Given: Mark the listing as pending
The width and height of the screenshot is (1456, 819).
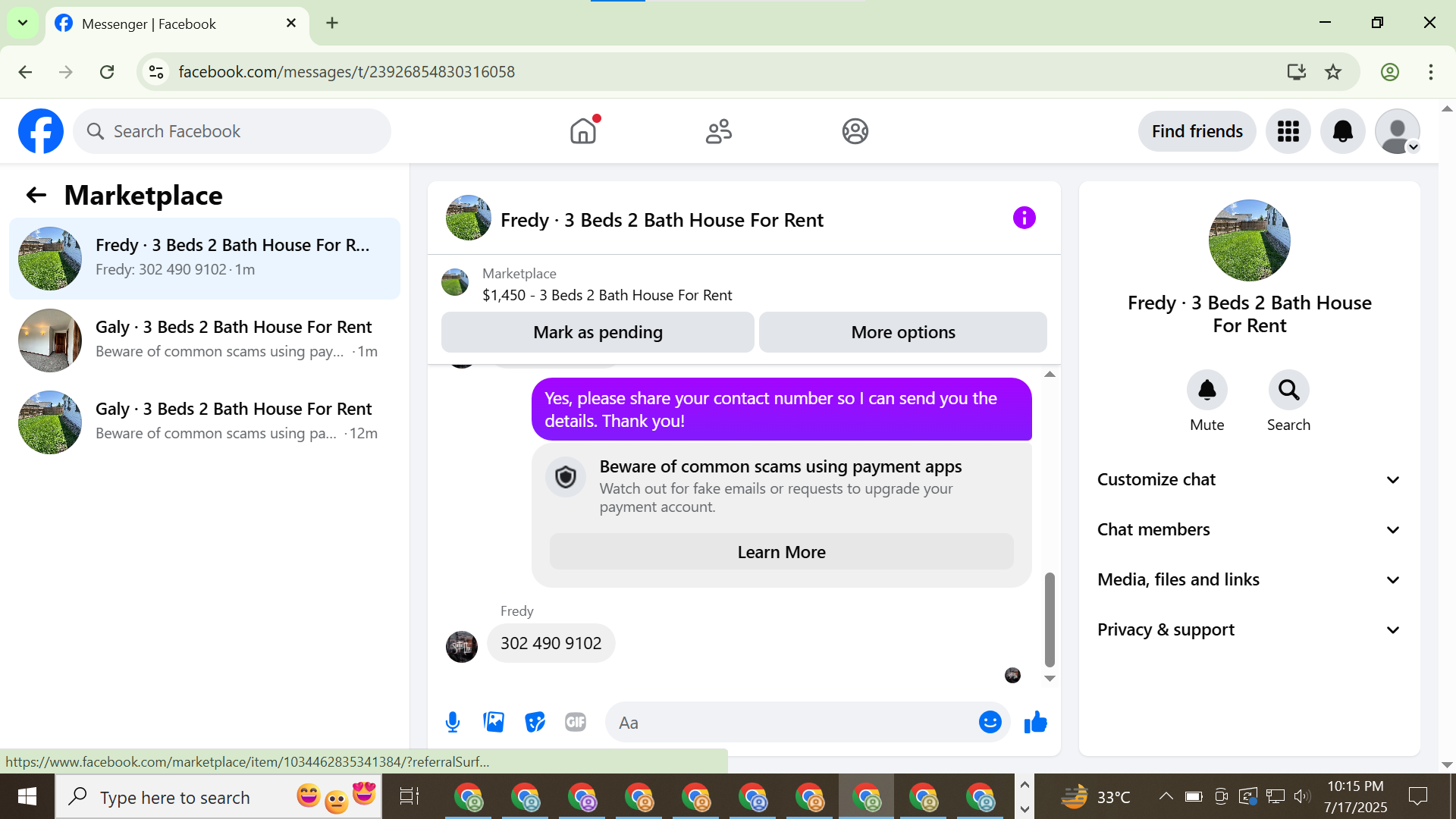Looking at the screenshot, I should click(x=598, y=332).
